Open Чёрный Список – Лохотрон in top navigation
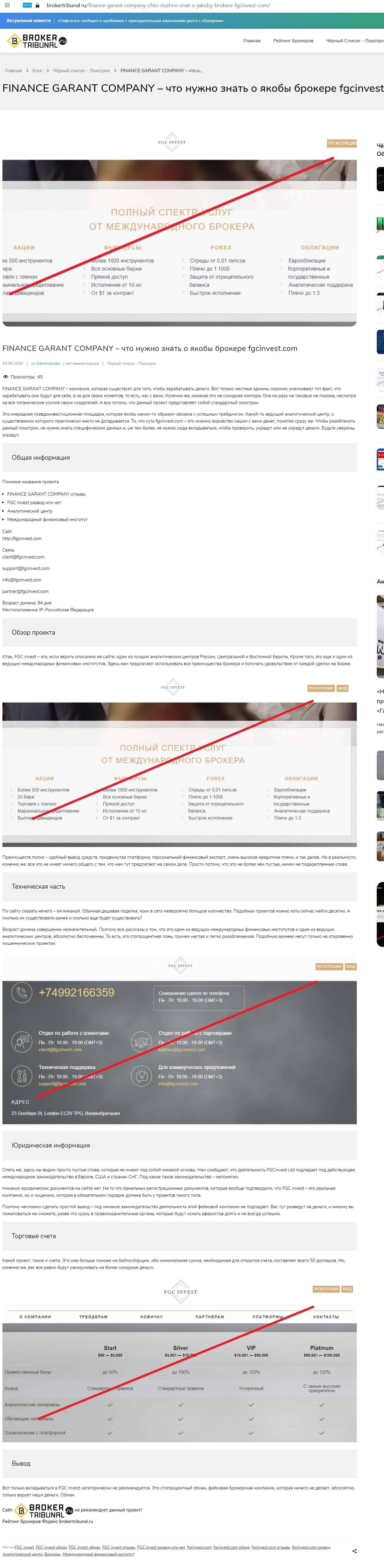Screen dimensions: 384x1568 pos(355,41)
